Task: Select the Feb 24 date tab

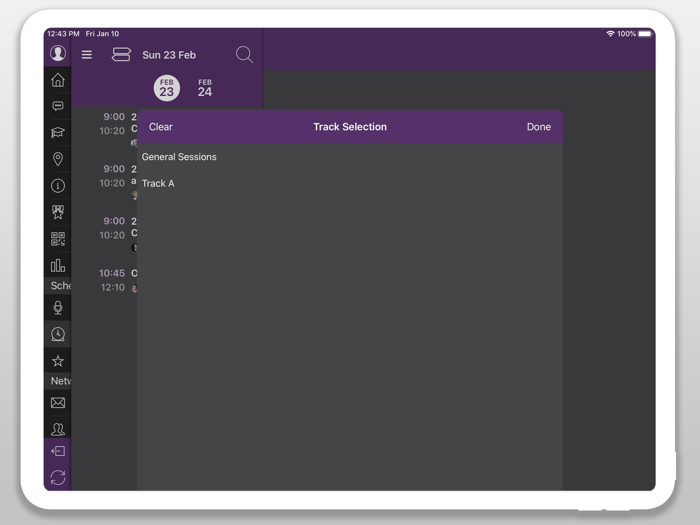Action: pos(205,88)
